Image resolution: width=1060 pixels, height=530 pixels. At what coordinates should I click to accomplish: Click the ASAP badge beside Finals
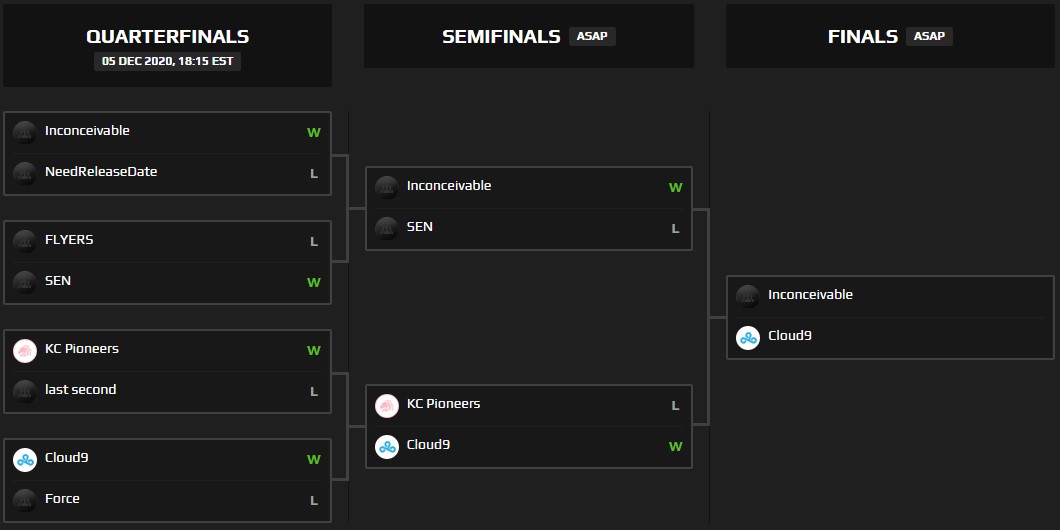tap(929, 37)
